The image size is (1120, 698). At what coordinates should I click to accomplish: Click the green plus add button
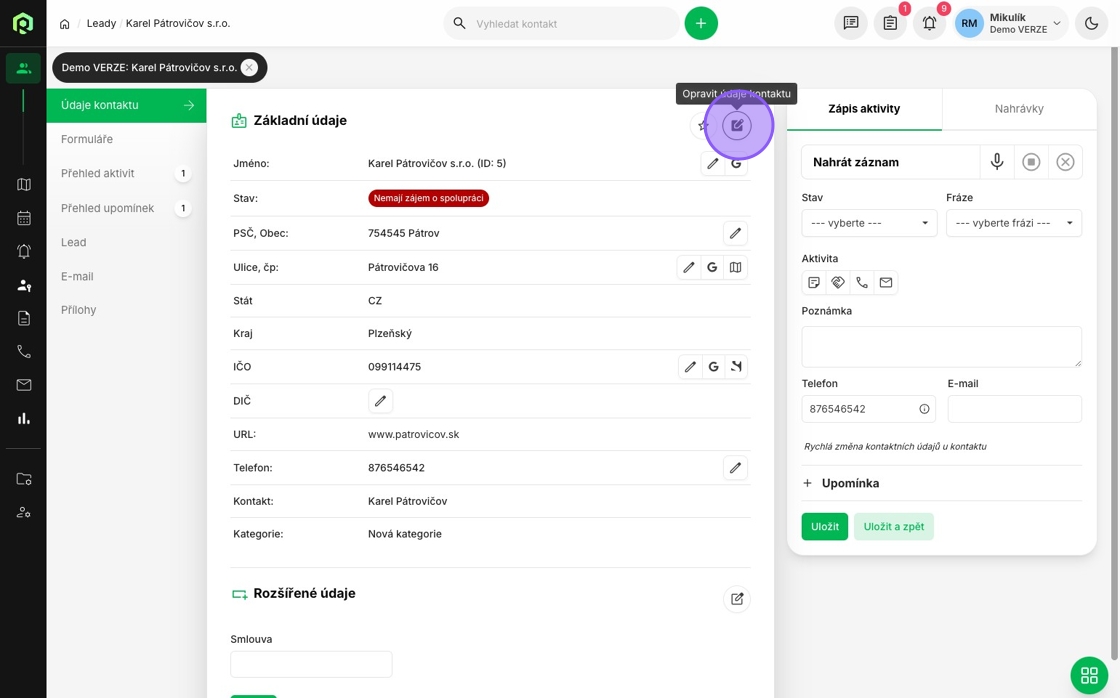pyautogui.click(x=701, y=24)
